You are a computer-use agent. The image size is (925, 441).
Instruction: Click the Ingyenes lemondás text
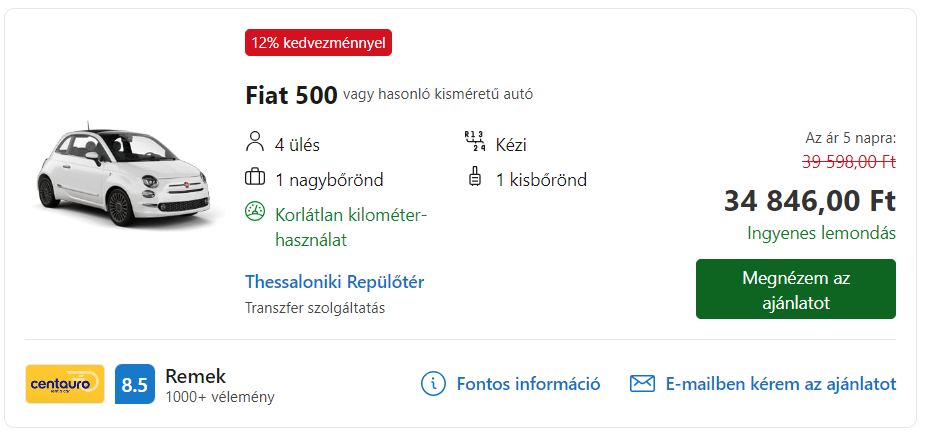(x=821, y=233)
